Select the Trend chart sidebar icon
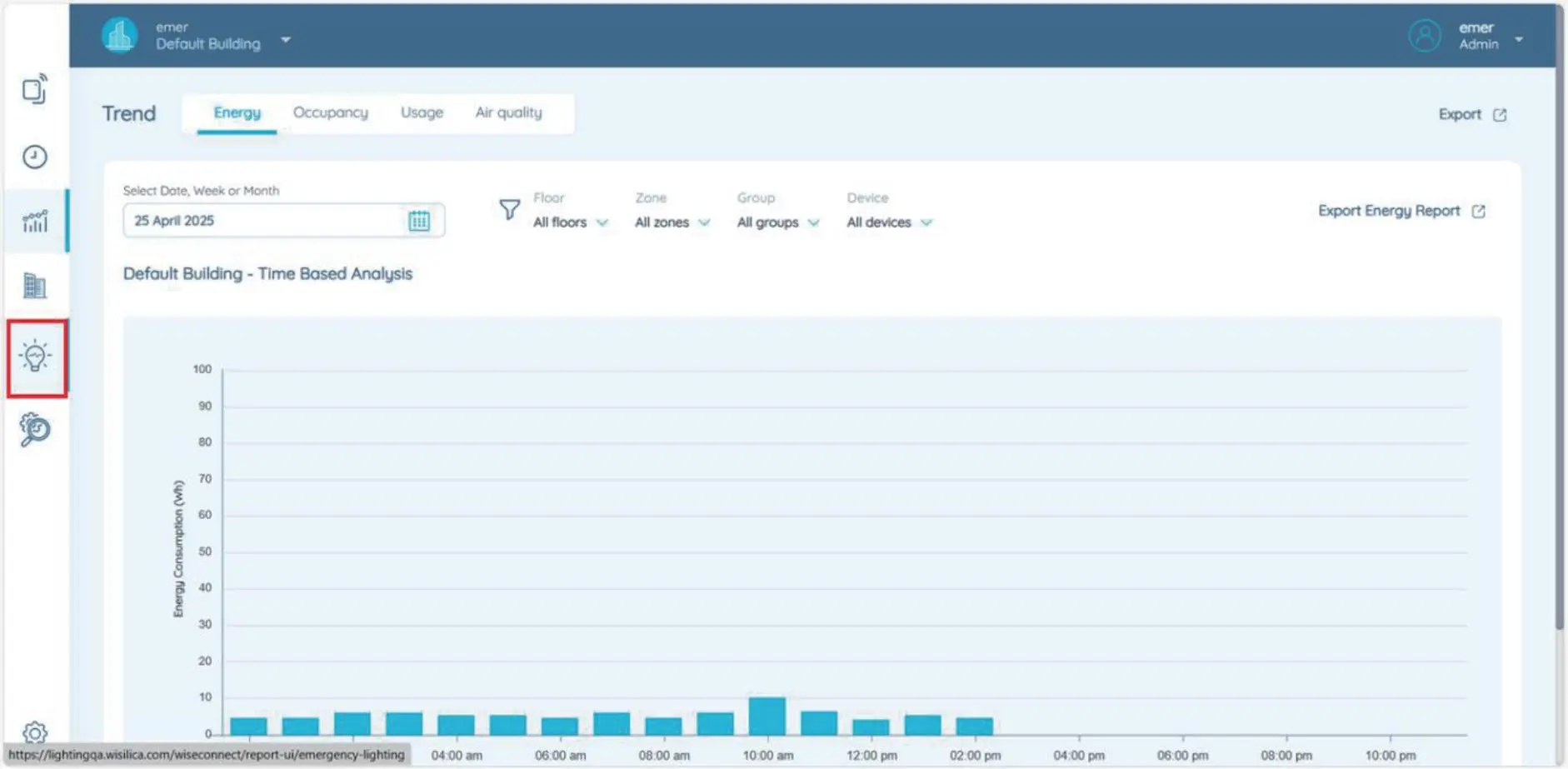 click(35, 221)
